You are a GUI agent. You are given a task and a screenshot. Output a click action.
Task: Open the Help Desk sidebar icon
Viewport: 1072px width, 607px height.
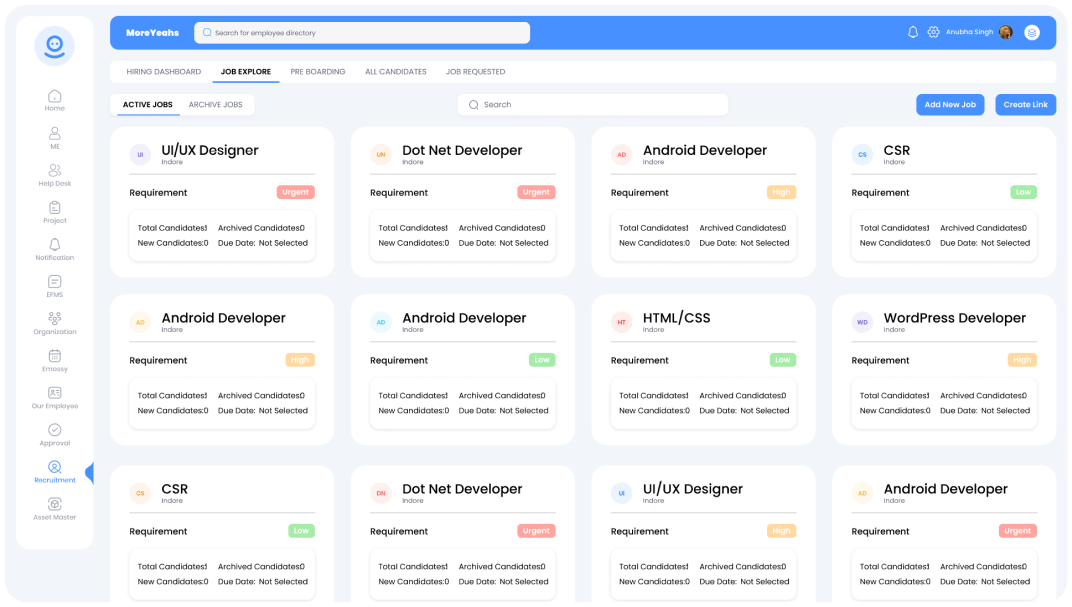54,171
